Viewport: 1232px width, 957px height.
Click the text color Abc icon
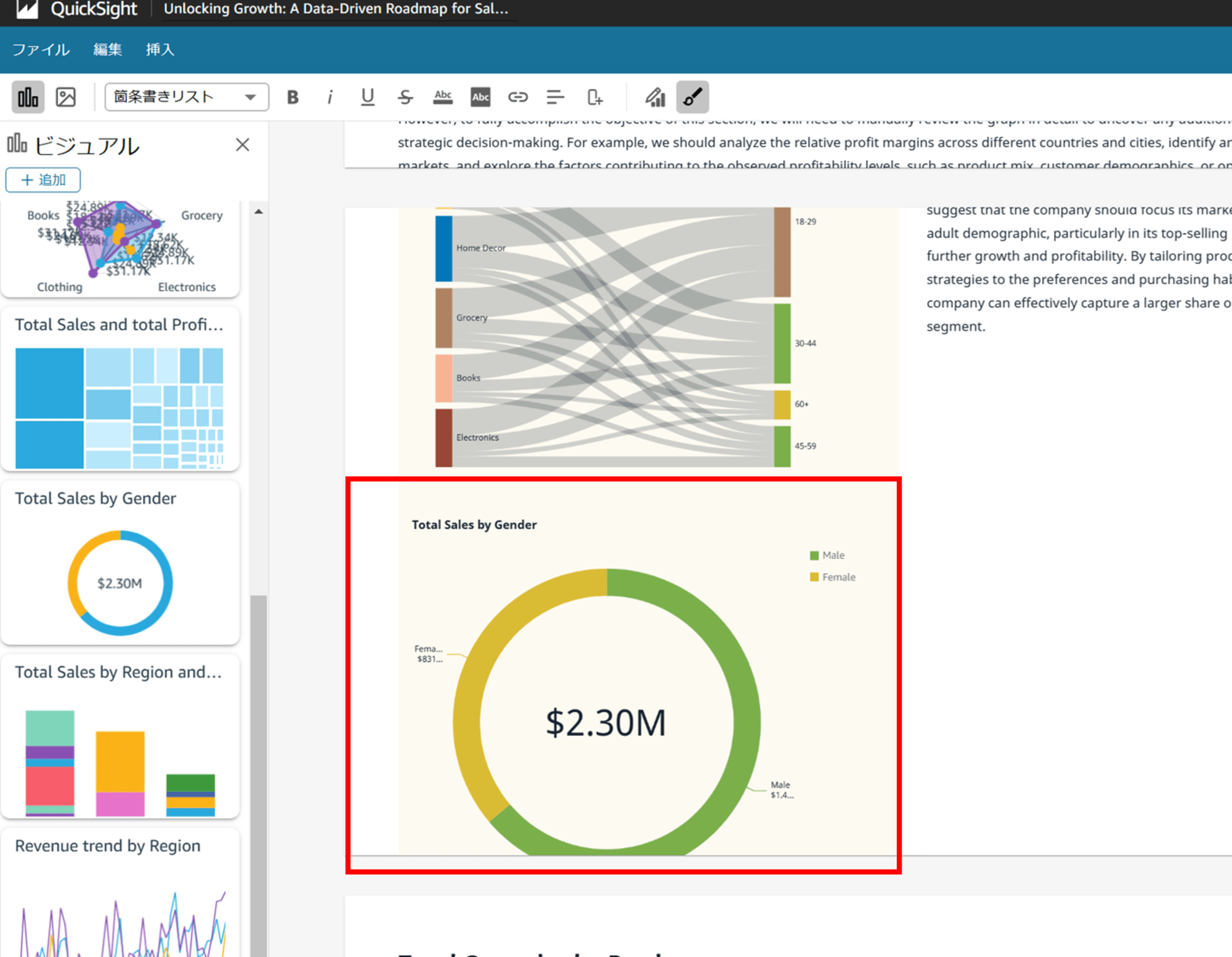[x=443, y=97]
